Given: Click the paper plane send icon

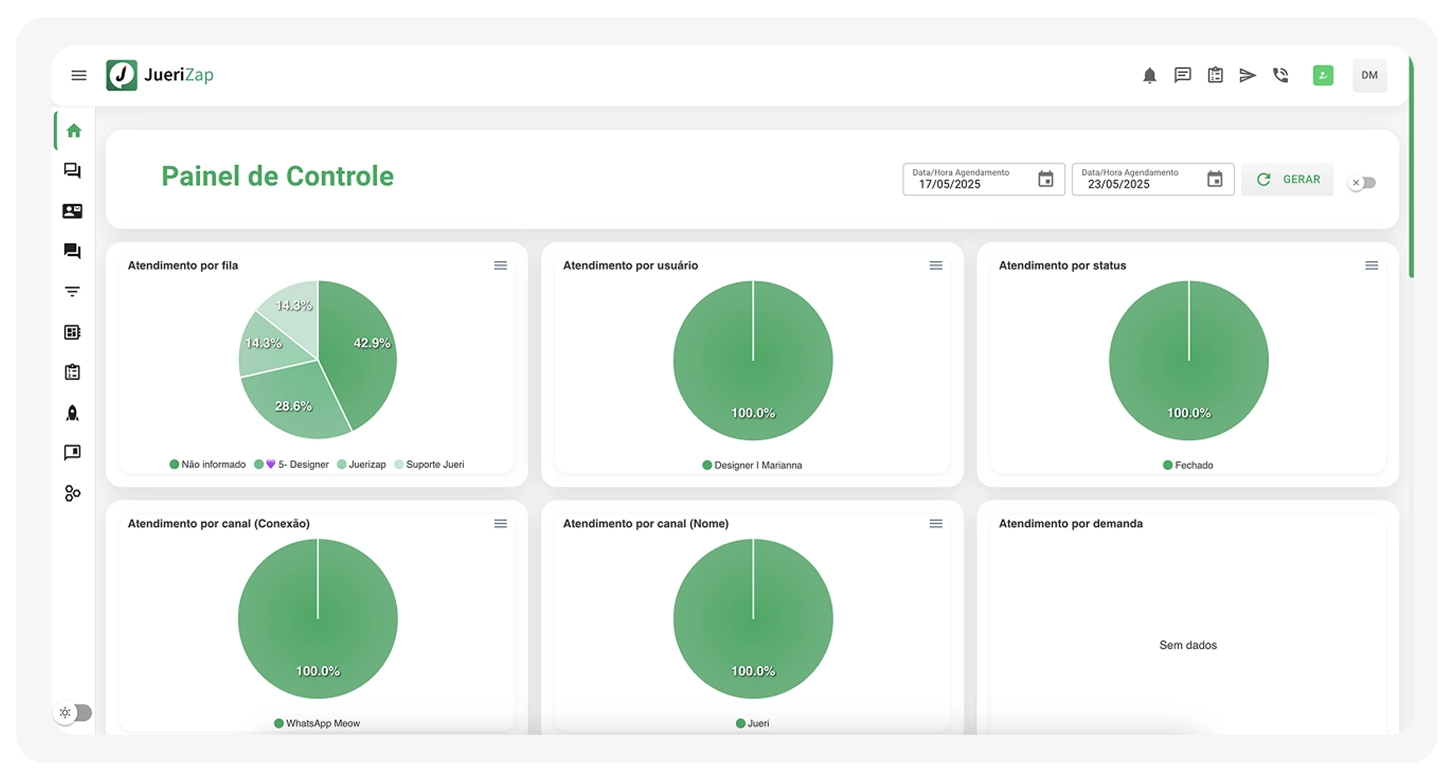Looking at the screenshot, I should click(1247, 75).
